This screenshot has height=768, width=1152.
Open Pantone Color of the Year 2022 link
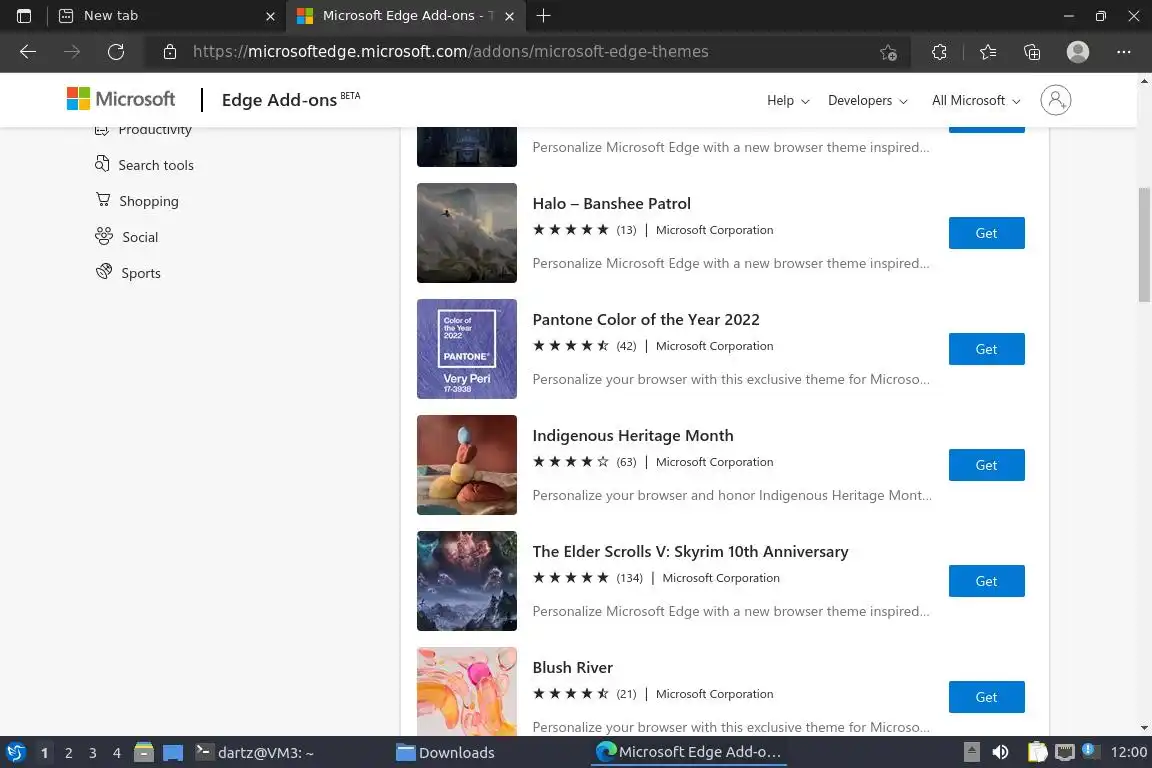point(646,320)
